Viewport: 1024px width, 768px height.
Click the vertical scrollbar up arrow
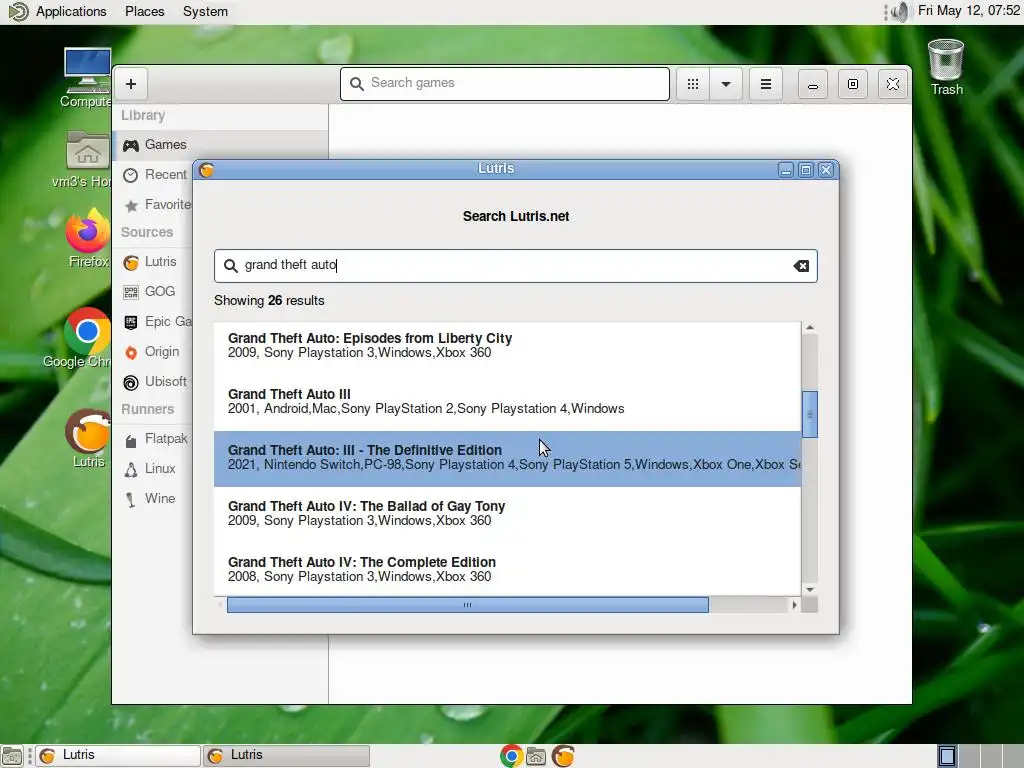point(810,327)
